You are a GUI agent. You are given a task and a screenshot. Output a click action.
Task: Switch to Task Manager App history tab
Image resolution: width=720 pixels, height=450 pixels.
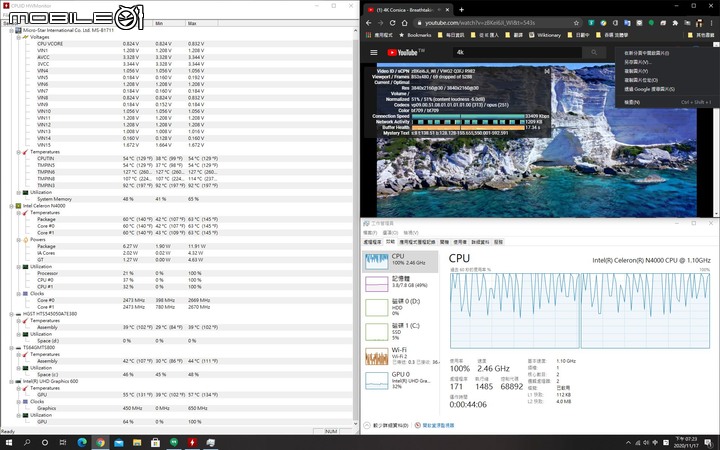(417, 242)
